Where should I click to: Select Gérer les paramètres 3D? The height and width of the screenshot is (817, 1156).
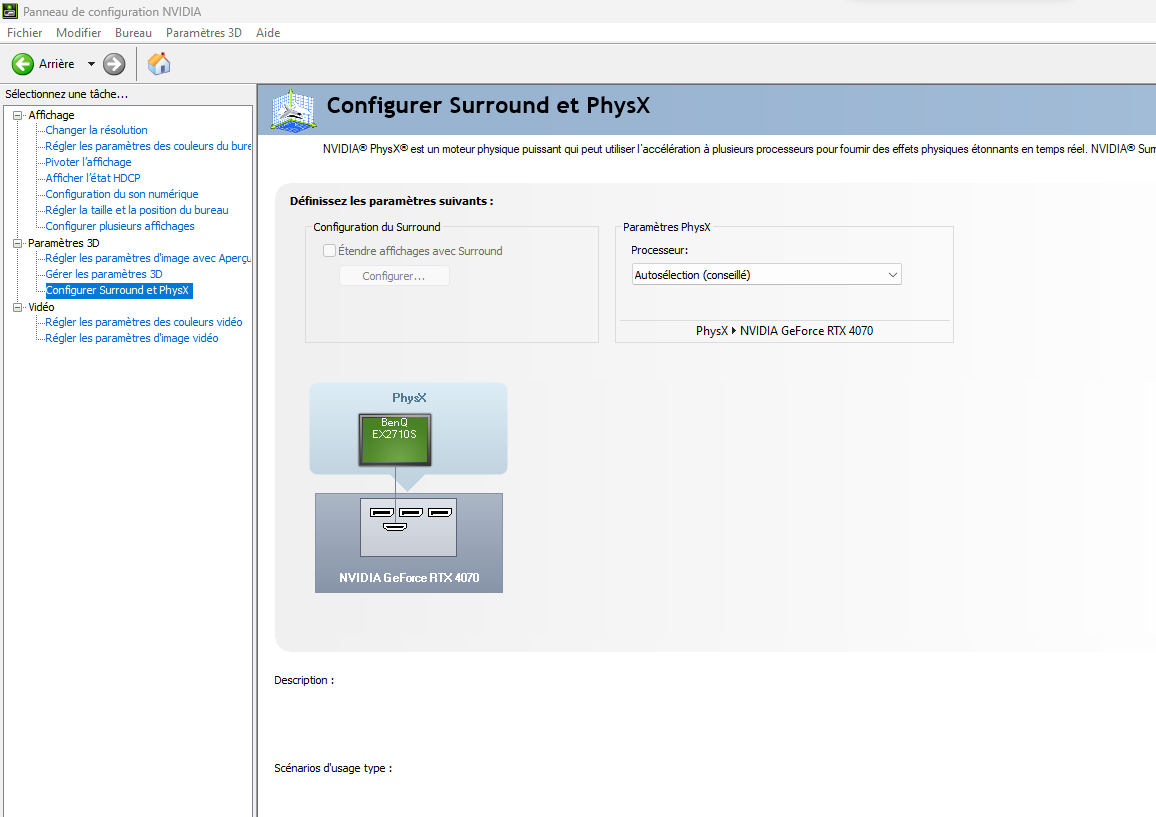(104, 274)
